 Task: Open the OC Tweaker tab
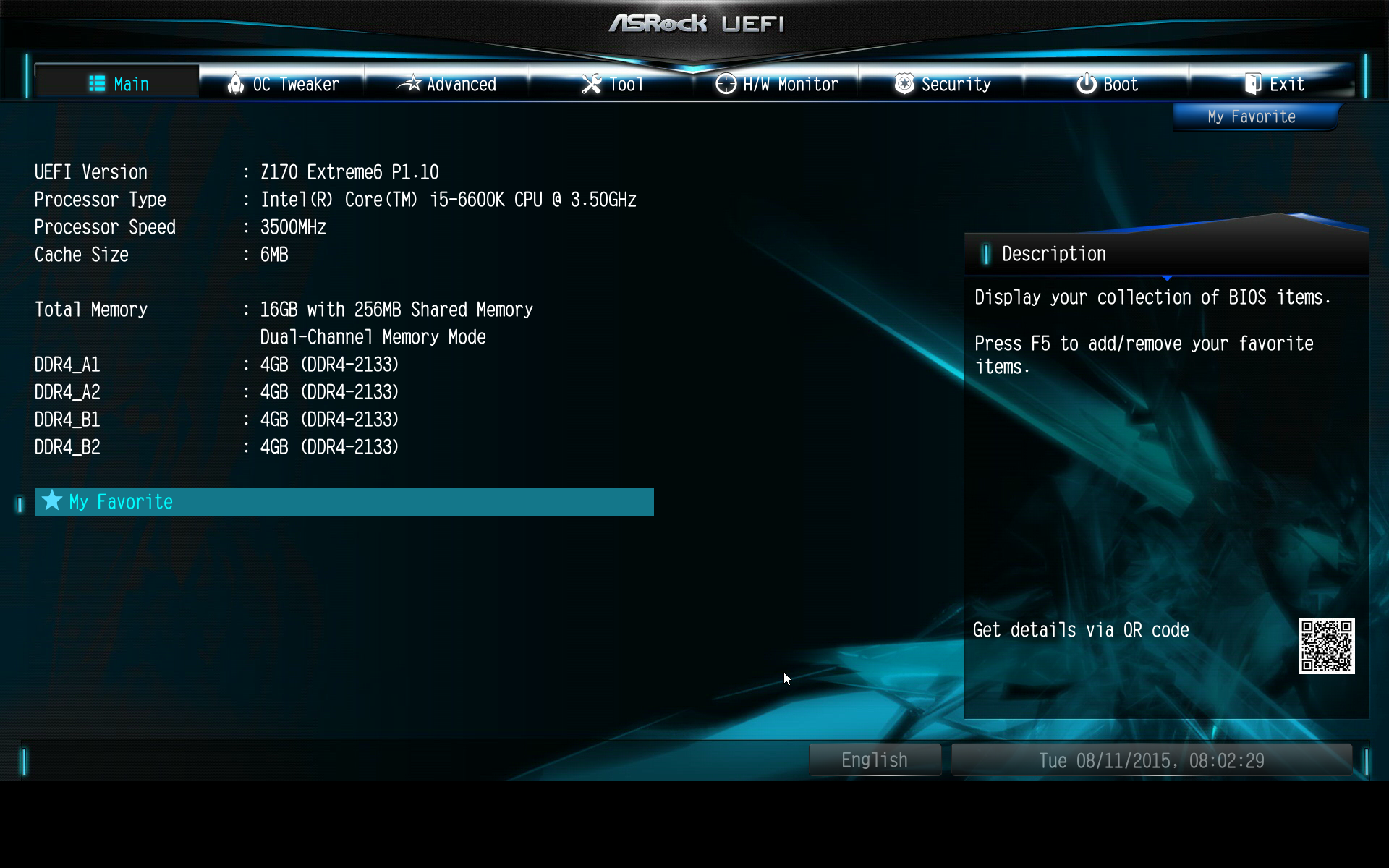(283, 82)
